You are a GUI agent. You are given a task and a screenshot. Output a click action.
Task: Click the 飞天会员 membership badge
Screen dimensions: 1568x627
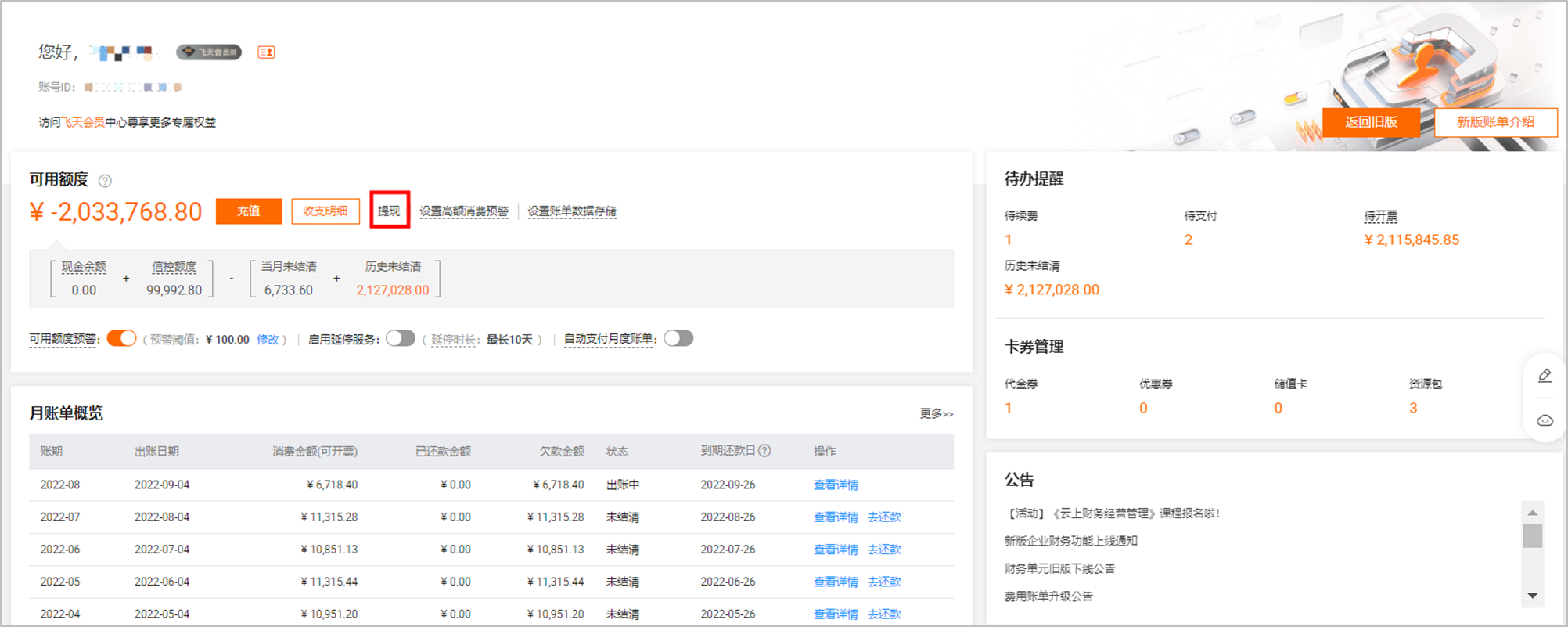[209, 52]
